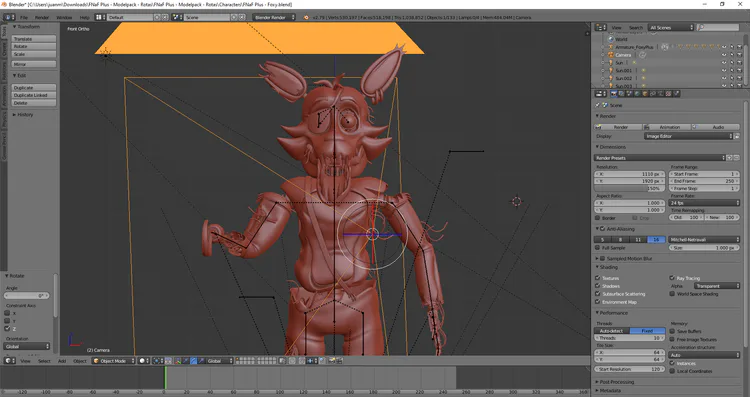Image resolution: width=750 pixels, height=397 pixels.
Task: Toggle the Ray Tracing checkbox
Action: pyautogui.click(x=672, y=278)
